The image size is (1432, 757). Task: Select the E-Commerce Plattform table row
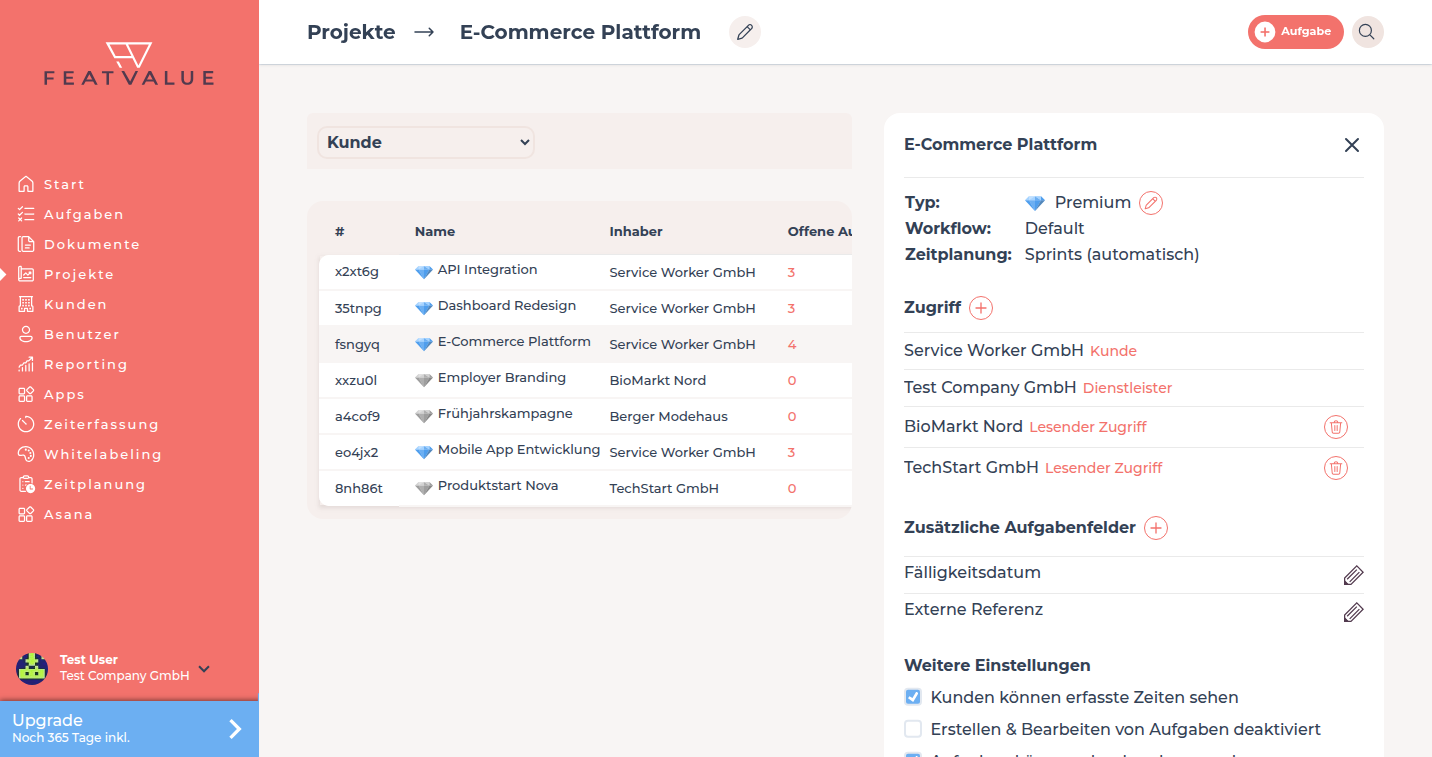[585, 344]
